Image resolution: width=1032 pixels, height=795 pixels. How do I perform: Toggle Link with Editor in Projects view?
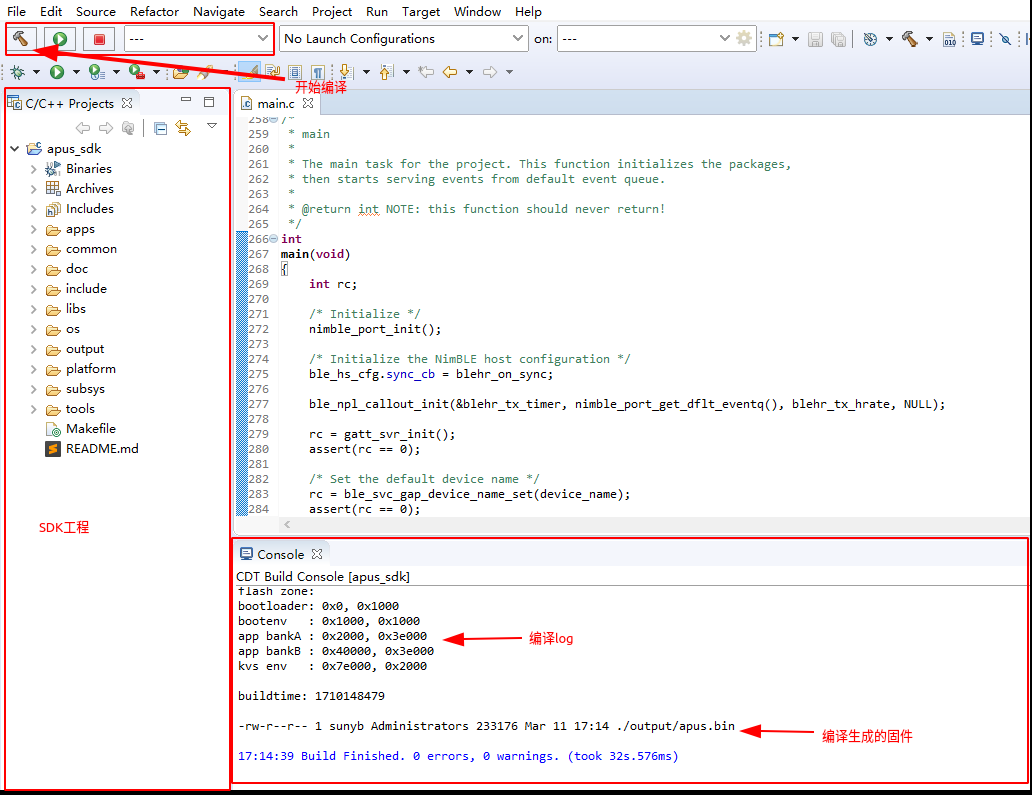[x=184, y=128]
